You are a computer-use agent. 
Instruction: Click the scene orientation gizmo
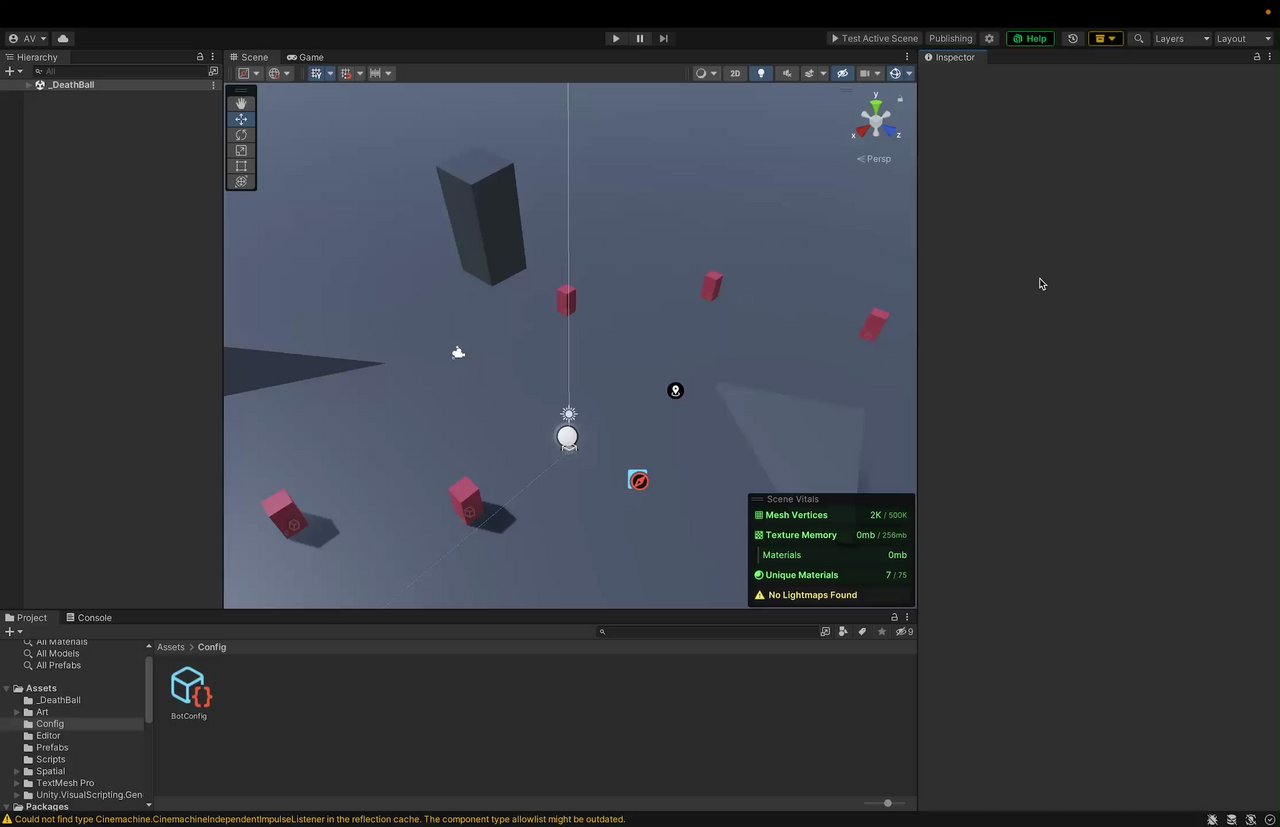(x=876, y=119)
